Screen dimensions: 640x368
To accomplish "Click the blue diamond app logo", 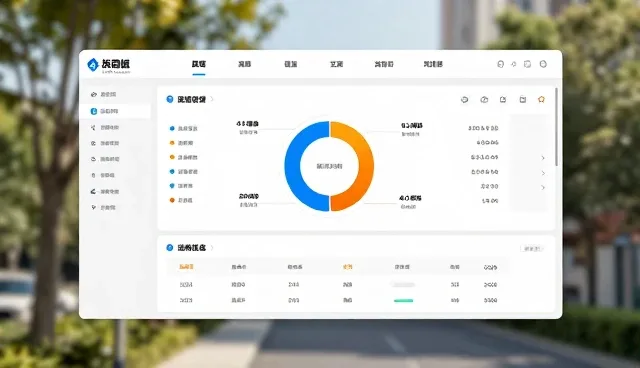I will point(93,64).
